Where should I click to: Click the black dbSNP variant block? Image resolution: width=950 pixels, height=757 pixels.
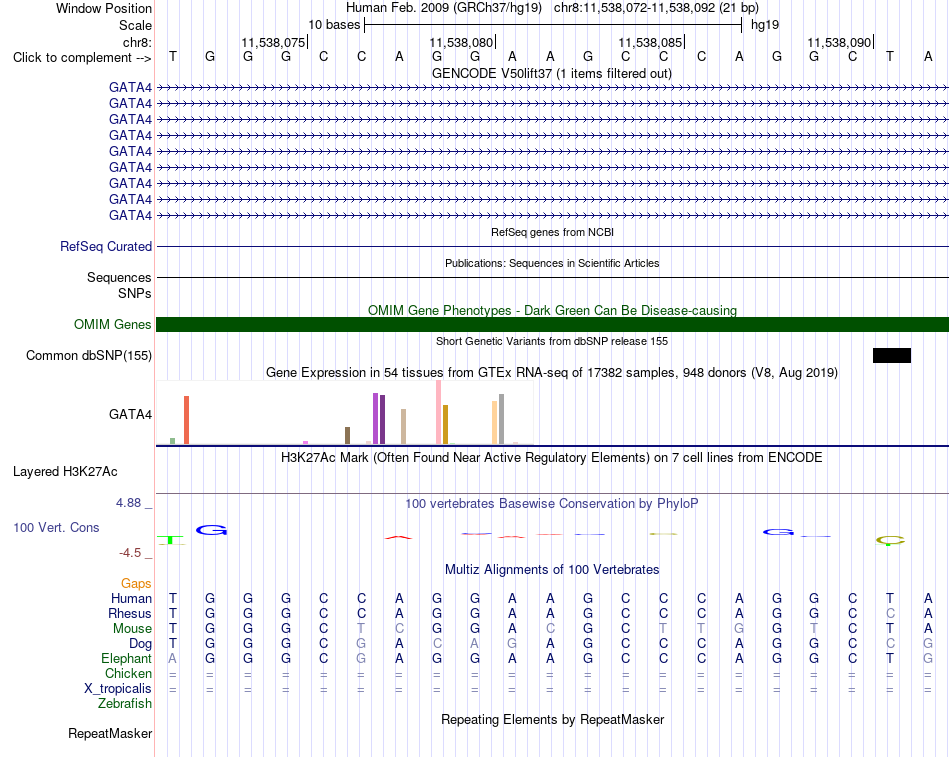click(892, 355)
